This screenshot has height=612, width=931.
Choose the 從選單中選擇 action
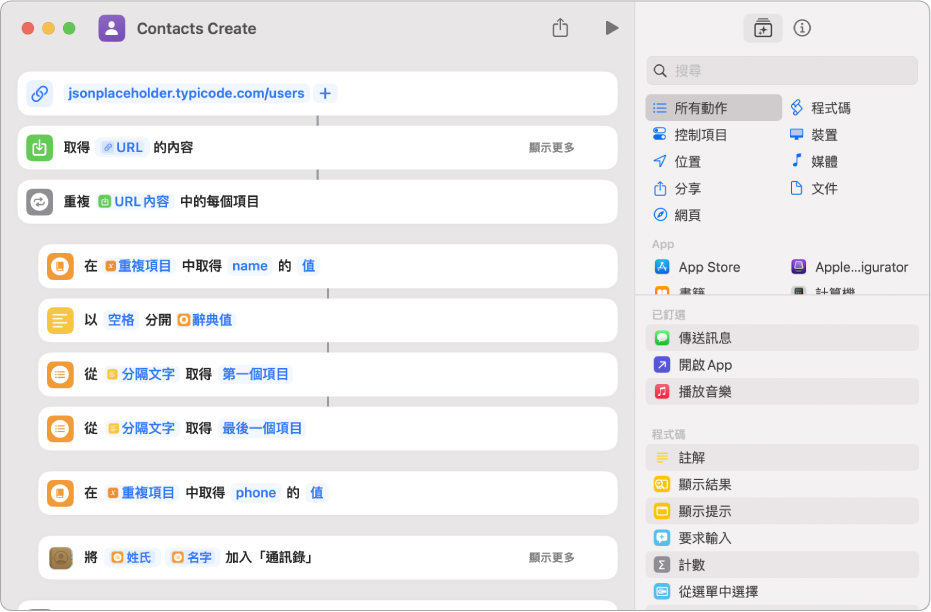click(782, 591)
